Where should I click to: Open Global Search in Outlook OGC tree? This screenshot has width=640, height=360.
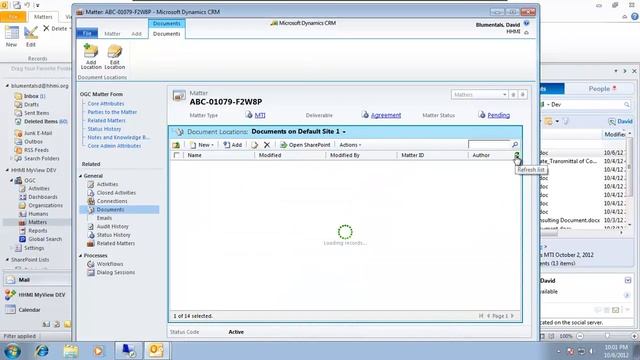(x=45, y=239)
